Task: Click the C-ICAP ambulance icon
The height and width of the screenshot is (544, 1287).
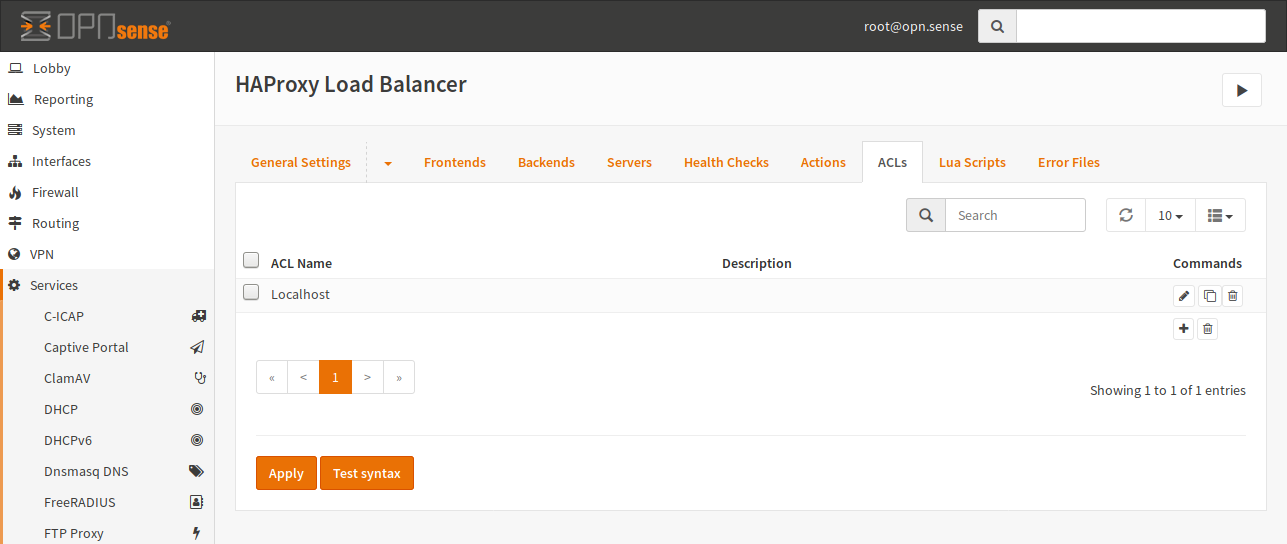Action: (x=198, y=316)
